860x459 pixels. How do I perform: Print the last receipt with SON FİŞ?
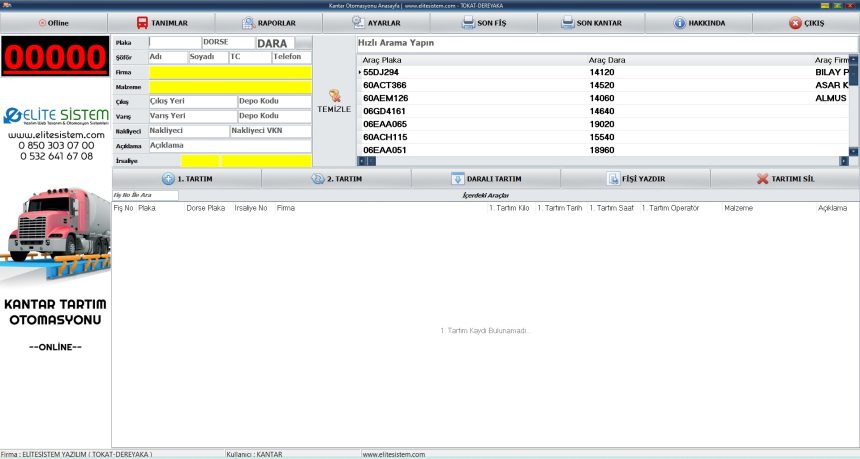point(483,22)
